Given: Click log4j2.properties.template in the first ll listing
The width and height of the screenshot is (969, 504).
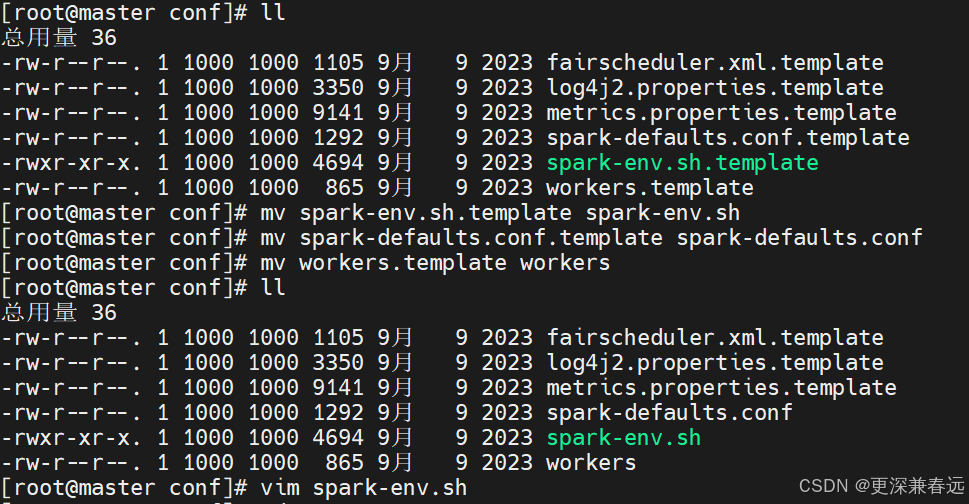Looking at the screenshot, I should point(715,88).
